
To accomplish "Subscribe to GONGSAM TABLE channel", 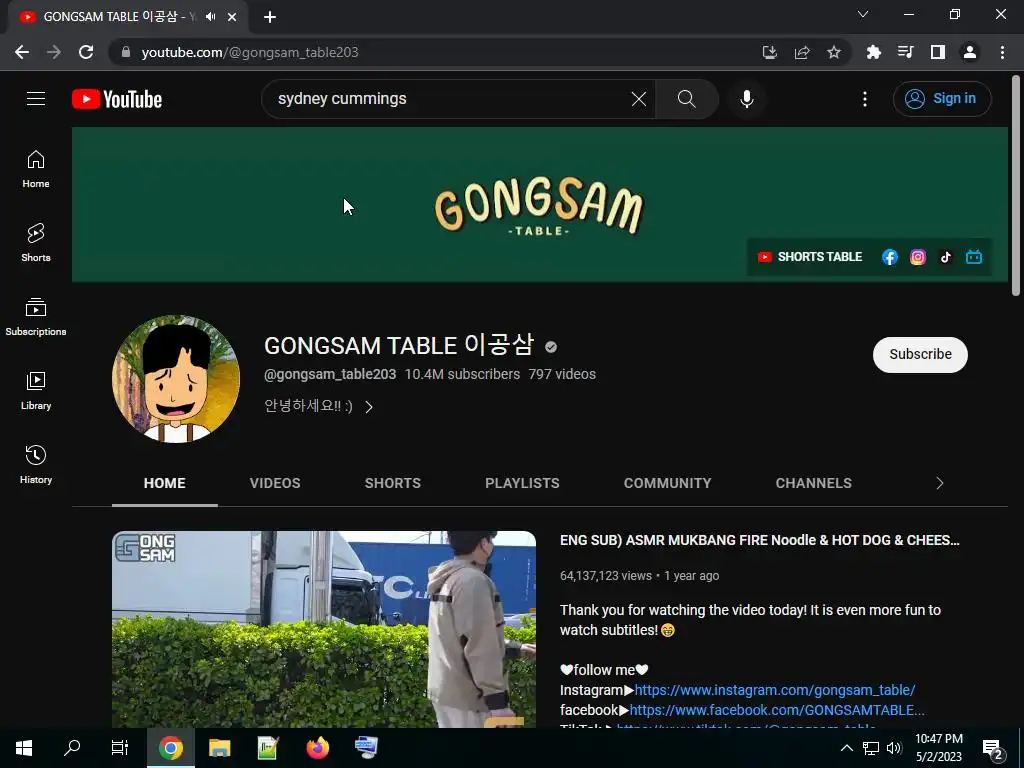I will tap(920, 354).
